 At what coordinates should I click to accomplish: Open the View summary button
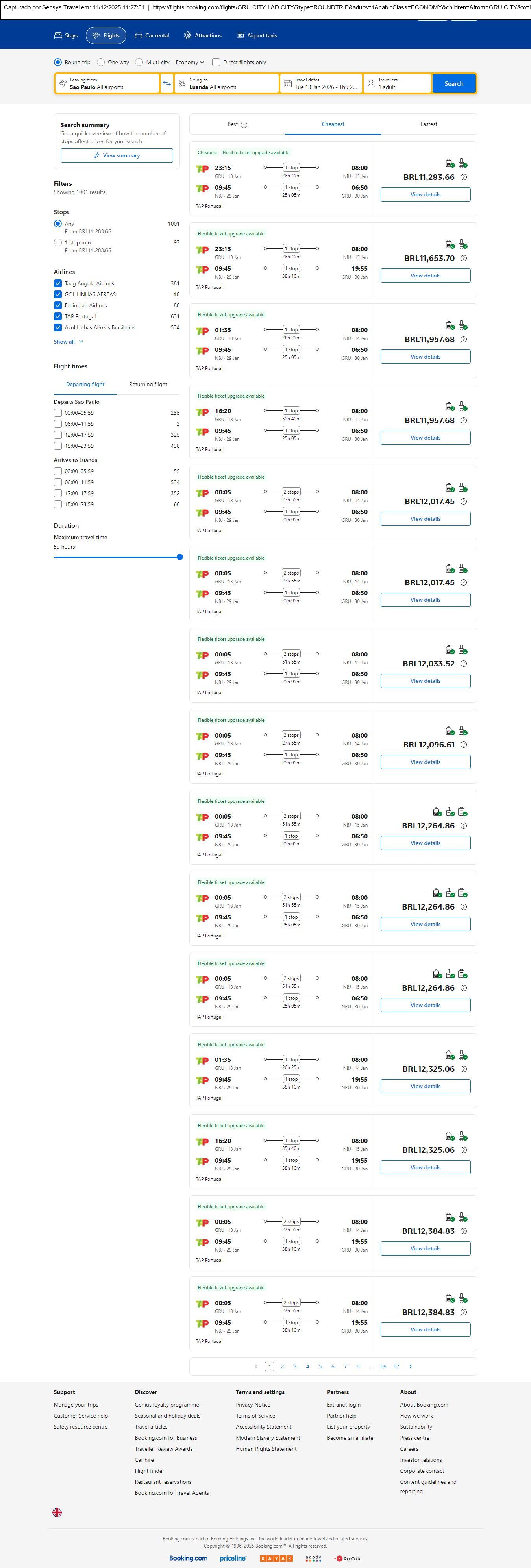(x=116, y=156)
